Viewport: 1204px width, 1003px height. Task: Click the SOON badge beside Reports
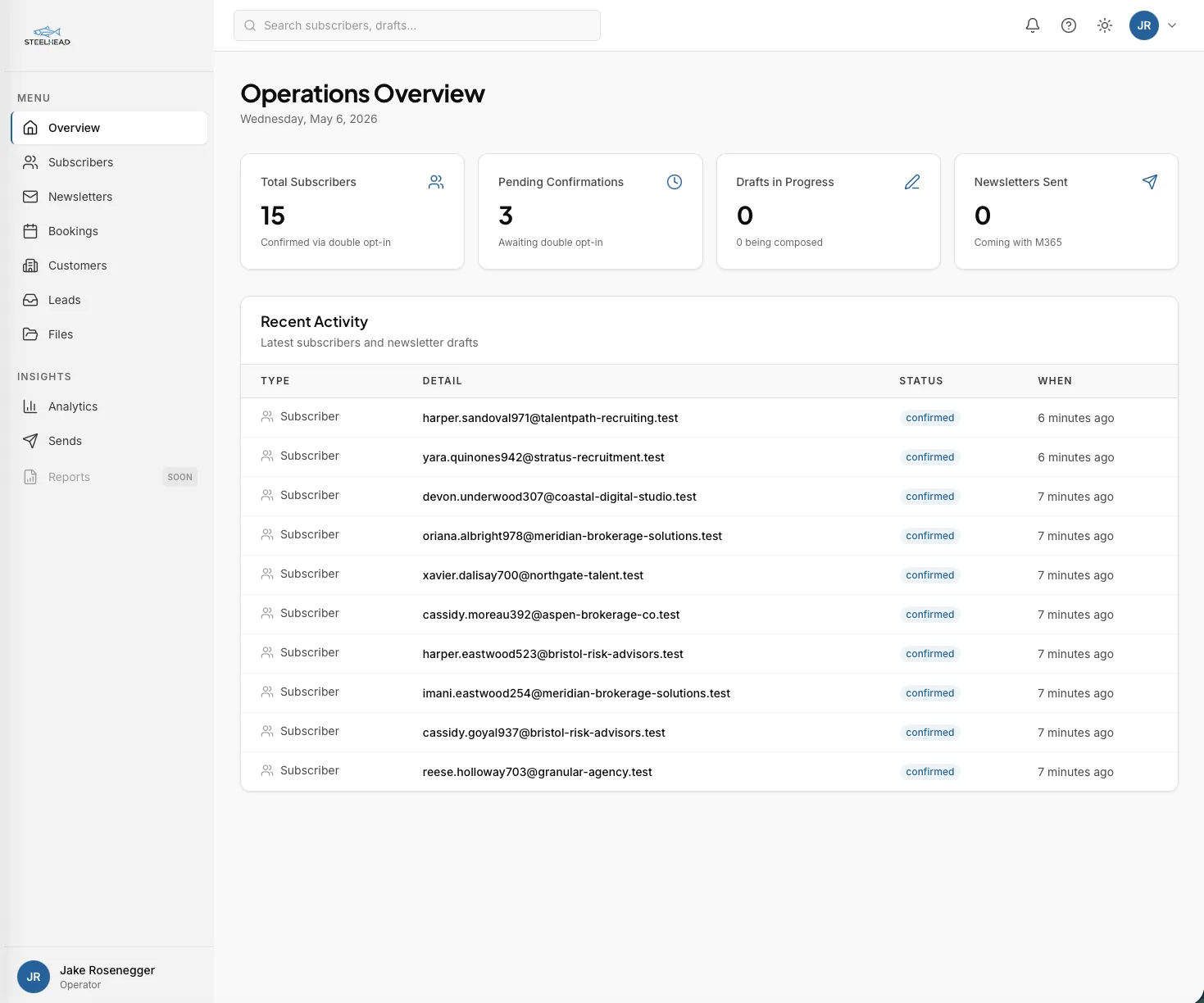[180, 477]
